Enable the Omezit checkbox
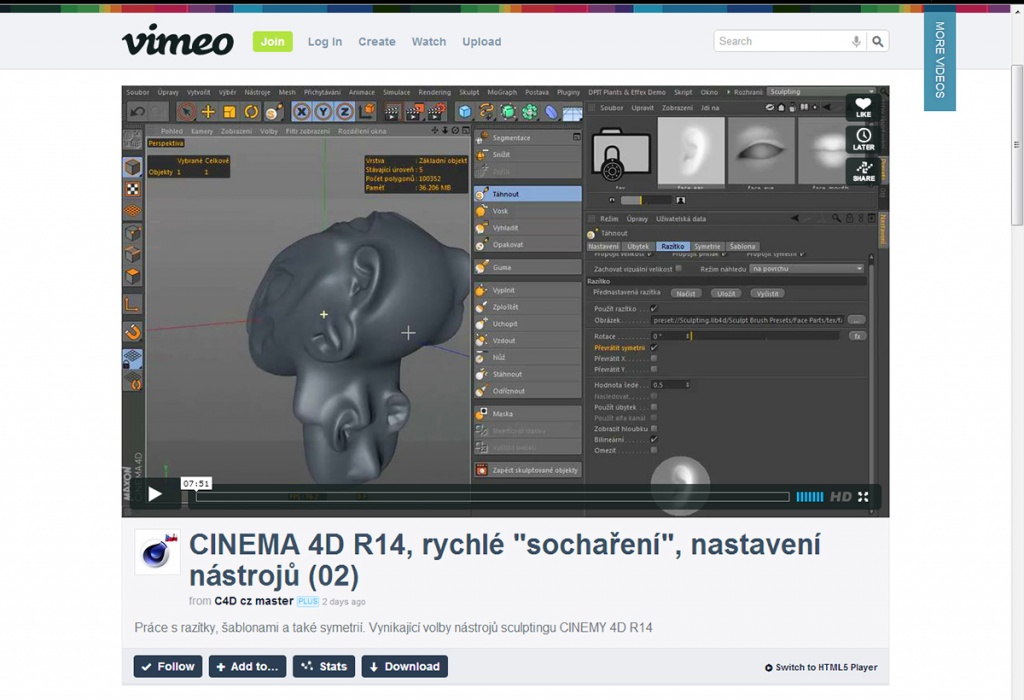The image size is (1024, 700). point(654,450)
